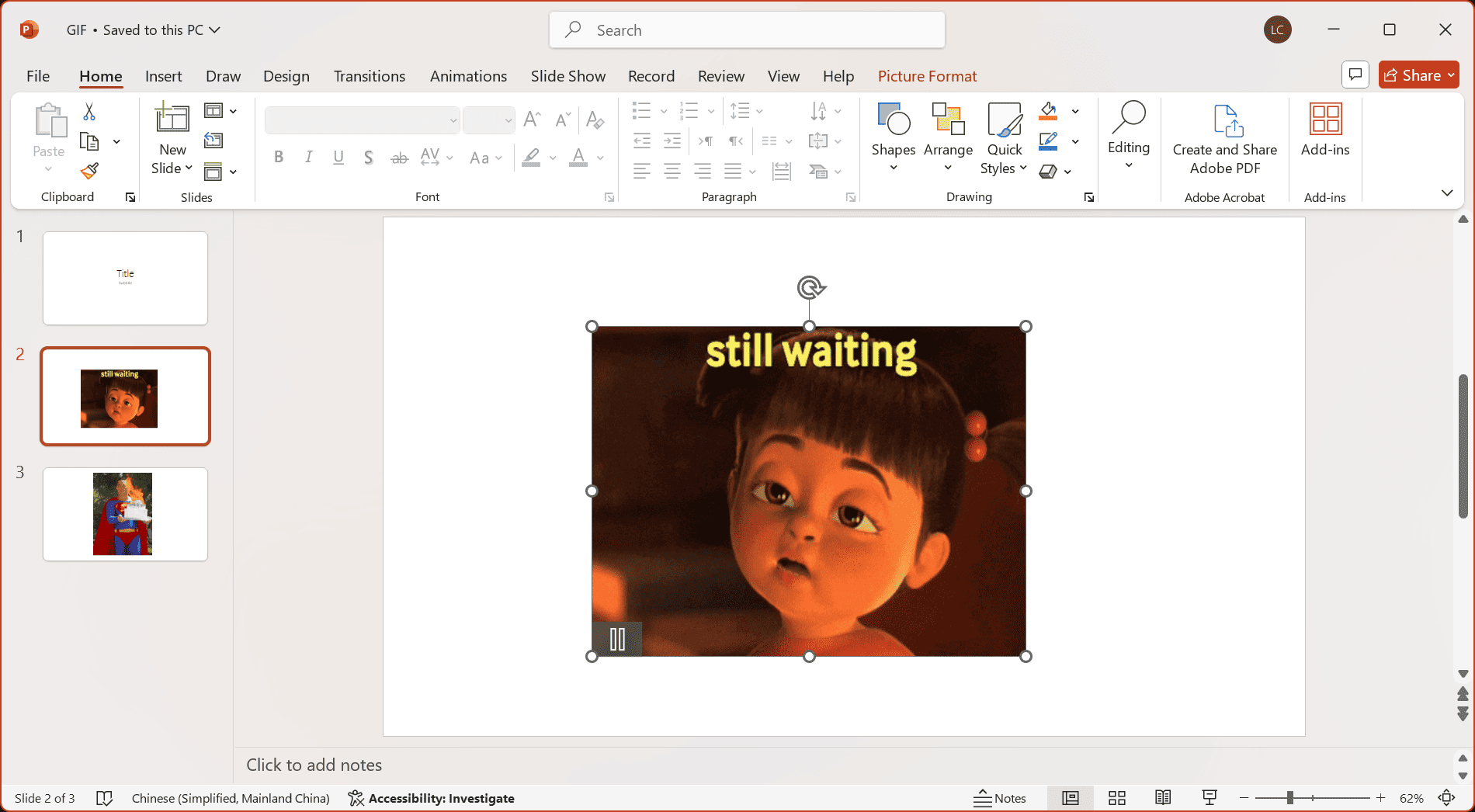
Task: Click the Add-ins button
Action: point(1324,130)
